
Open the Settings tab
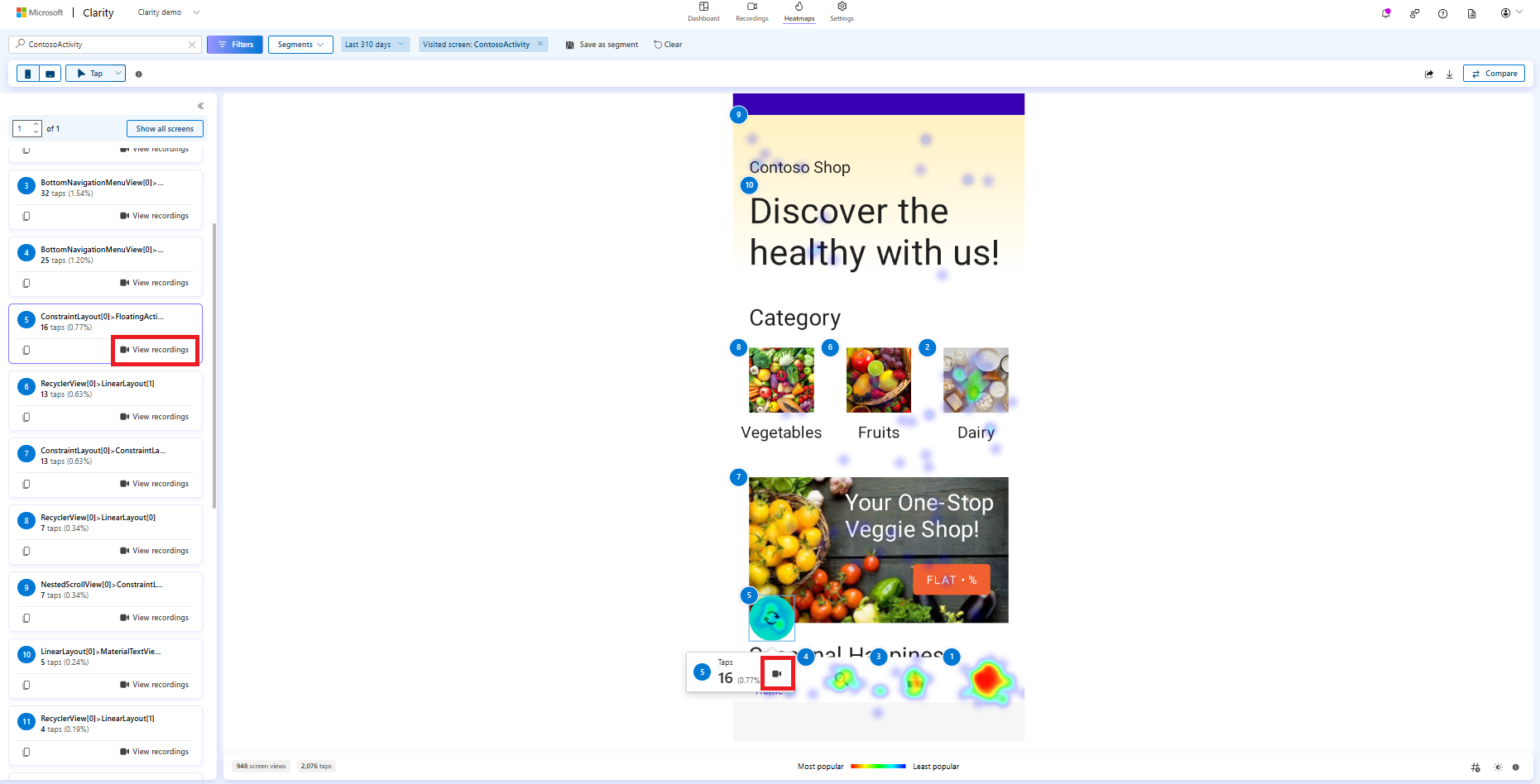point(842,12)
